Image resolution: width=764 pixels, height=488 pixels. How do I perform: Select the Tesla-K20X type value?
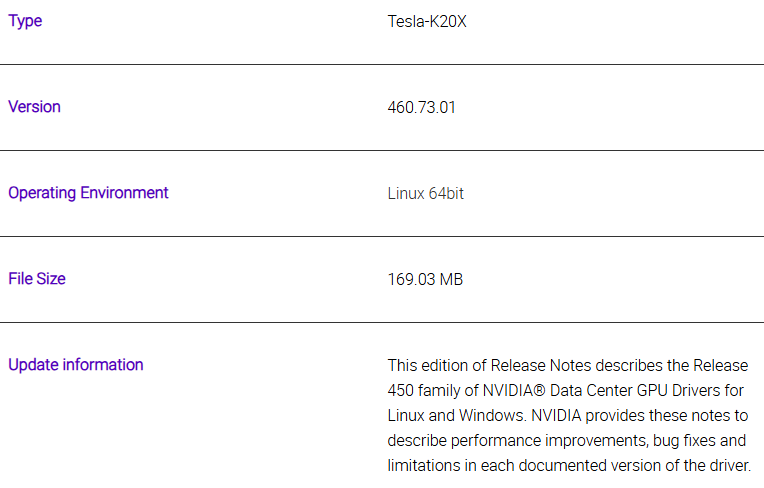coord(427,21)
